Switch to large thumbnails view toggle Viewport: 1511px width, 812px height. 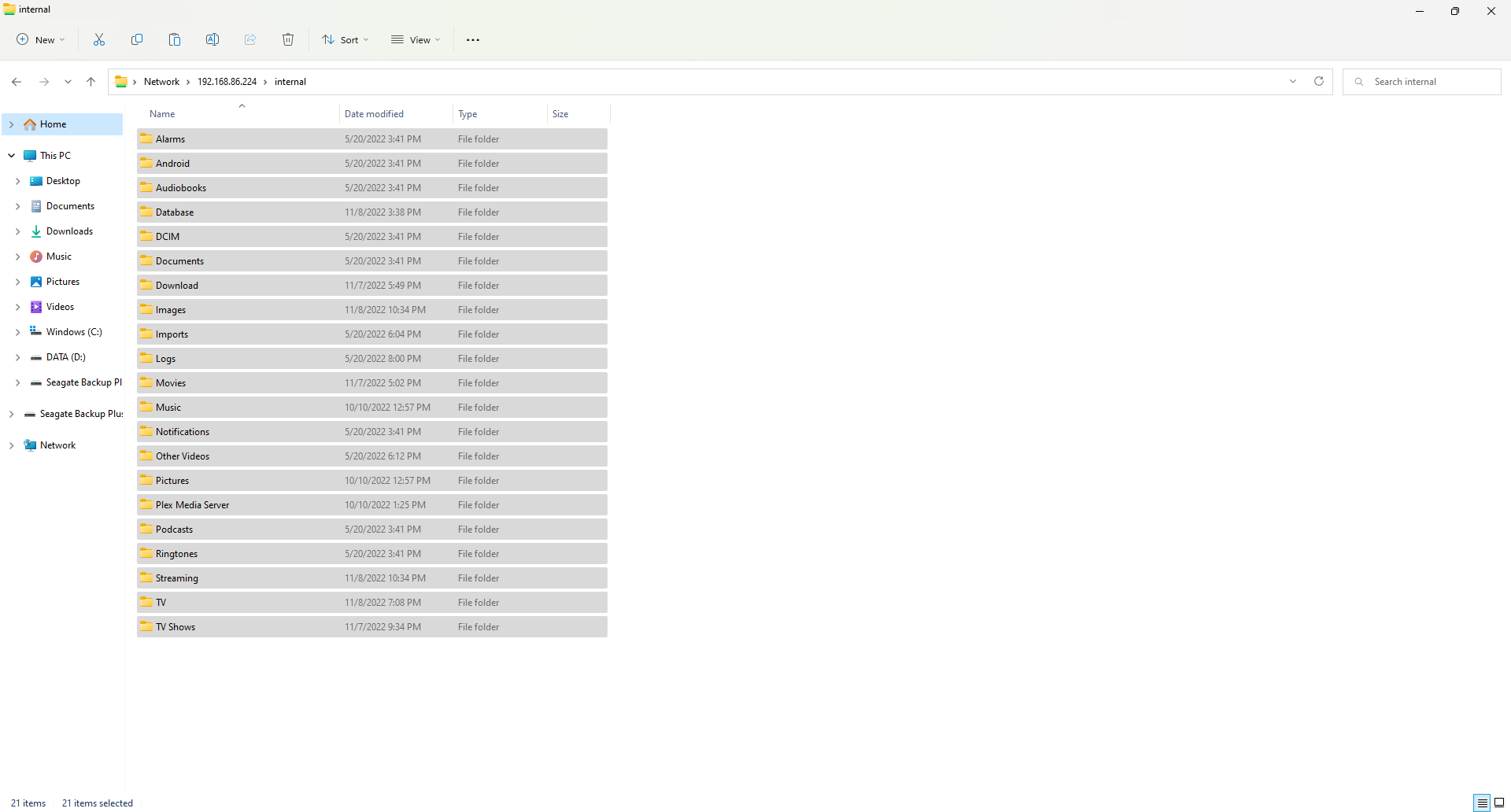point(1499,803)
